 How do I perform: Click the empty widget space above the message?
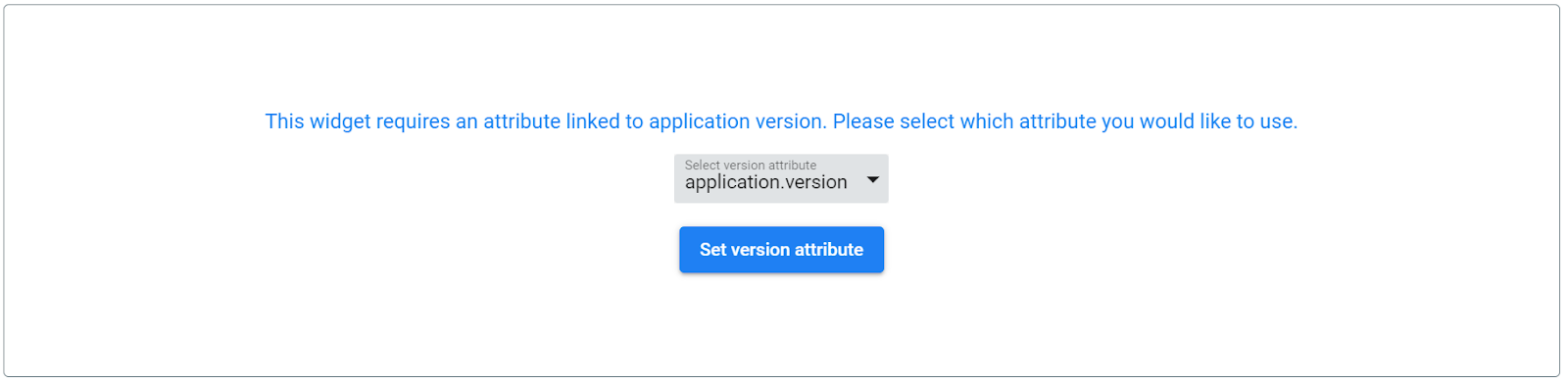pyautogui.click(x=781, y=54)
